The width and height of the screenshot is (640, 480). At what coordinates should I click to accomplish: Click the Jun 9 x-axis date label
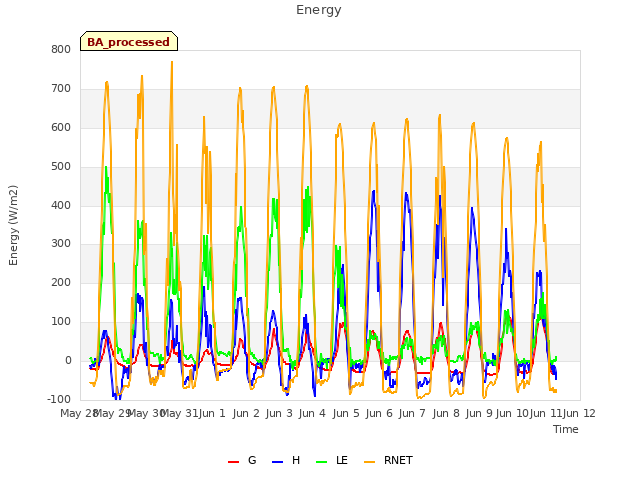pos(479,413)
